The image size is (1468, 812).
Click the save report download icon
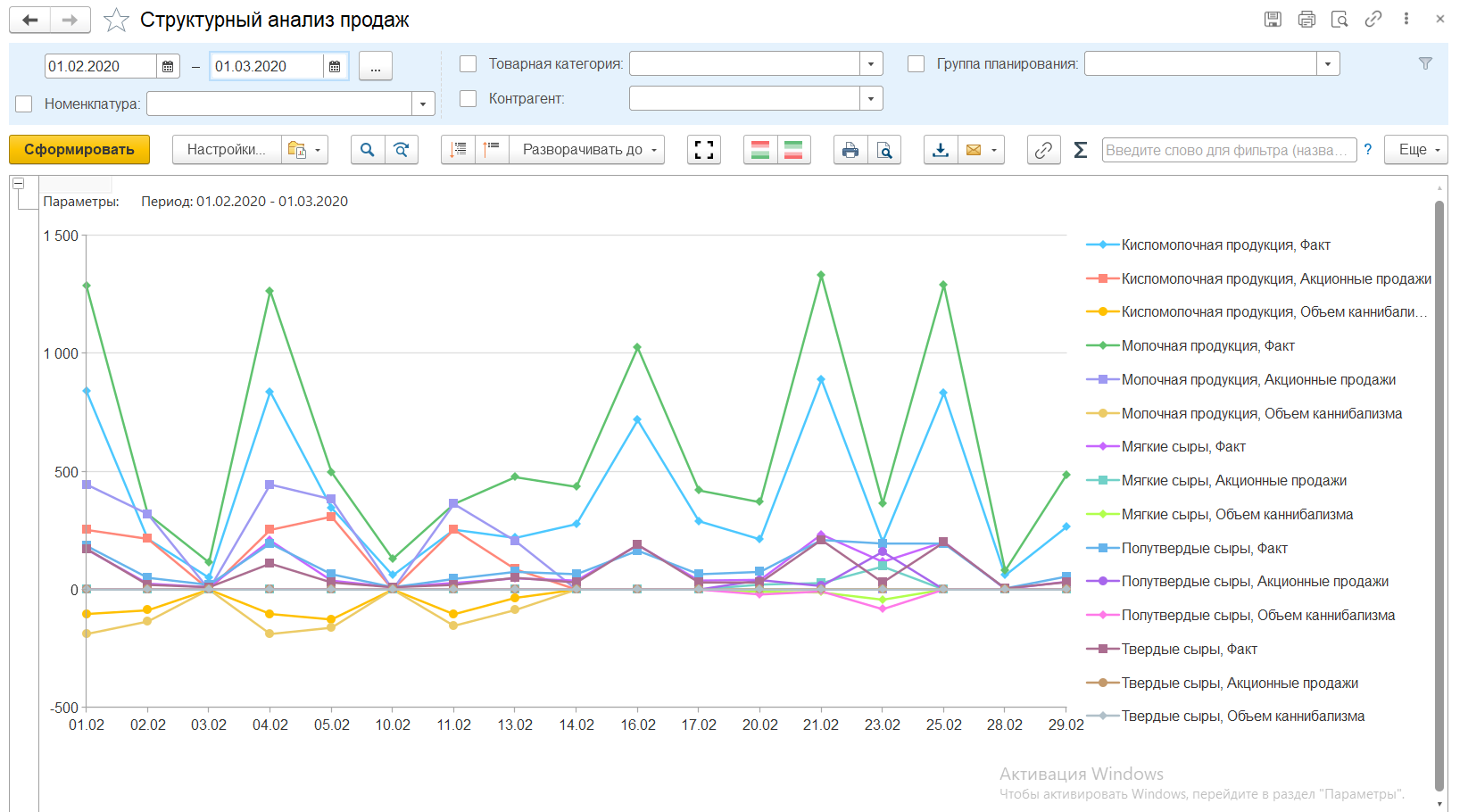pyautogui.click(x=941, y=150)
